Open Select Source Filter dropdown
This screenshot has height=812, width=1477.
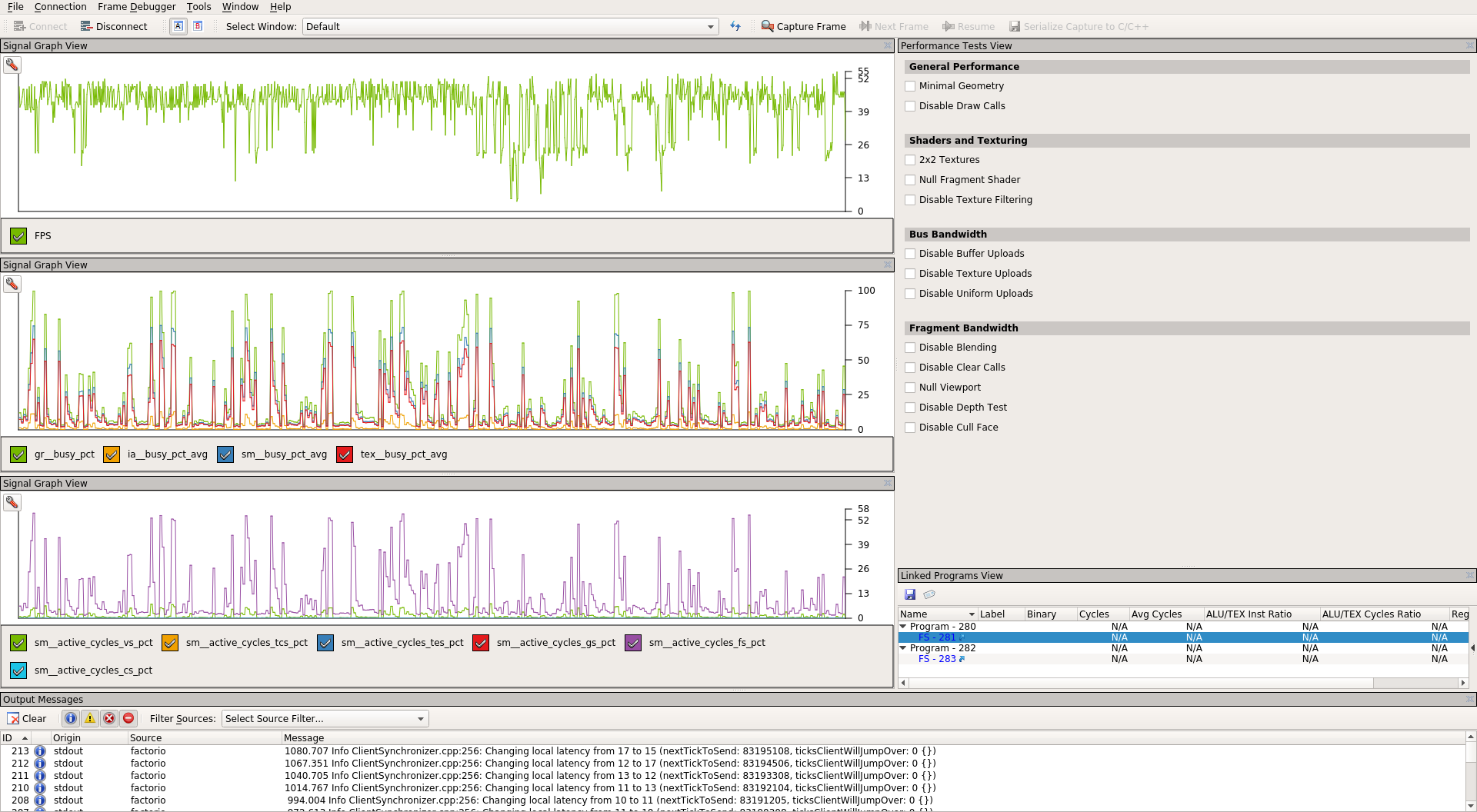click(x=325, y=719)
